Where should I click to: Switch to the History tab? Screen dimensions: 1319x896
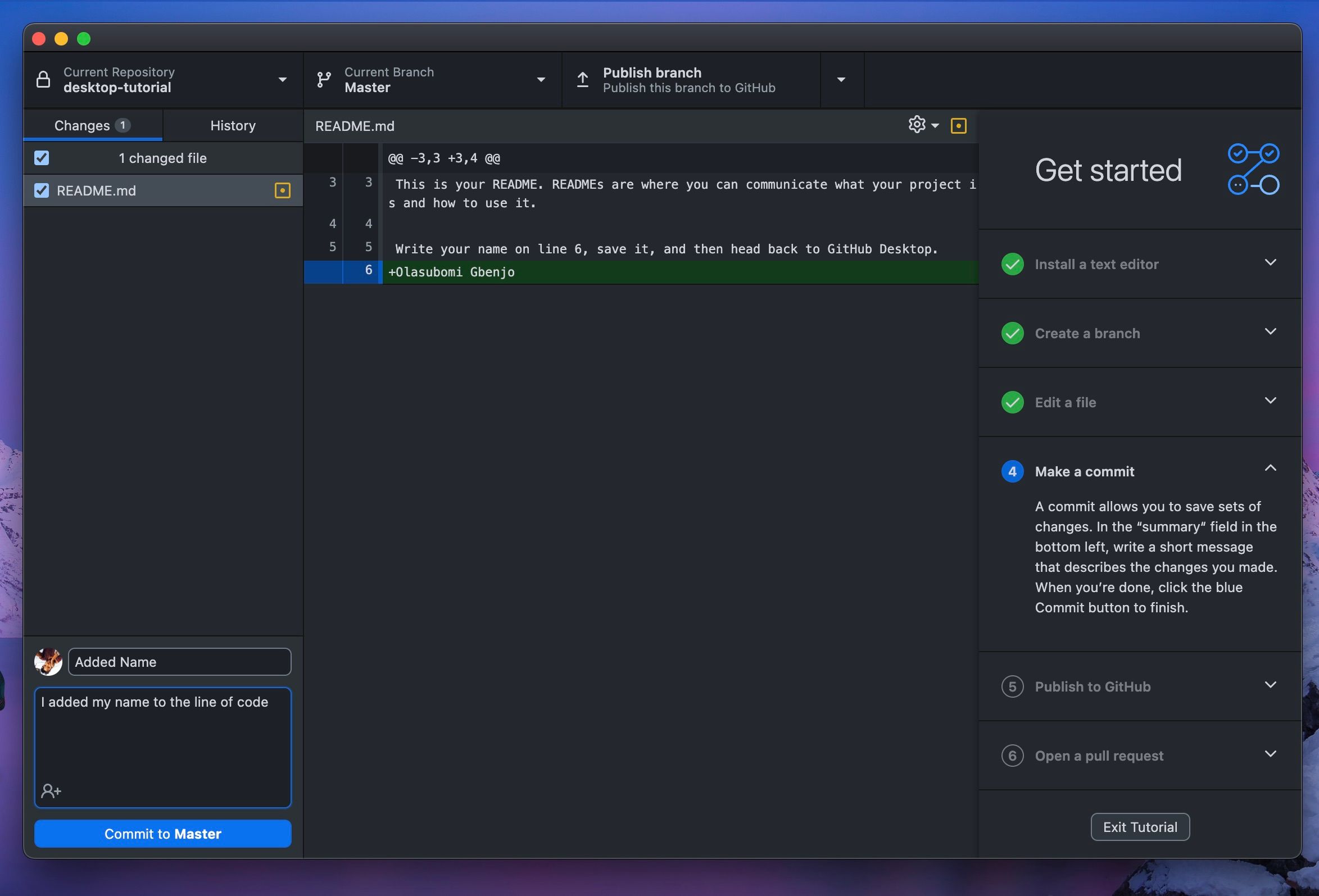233,125
